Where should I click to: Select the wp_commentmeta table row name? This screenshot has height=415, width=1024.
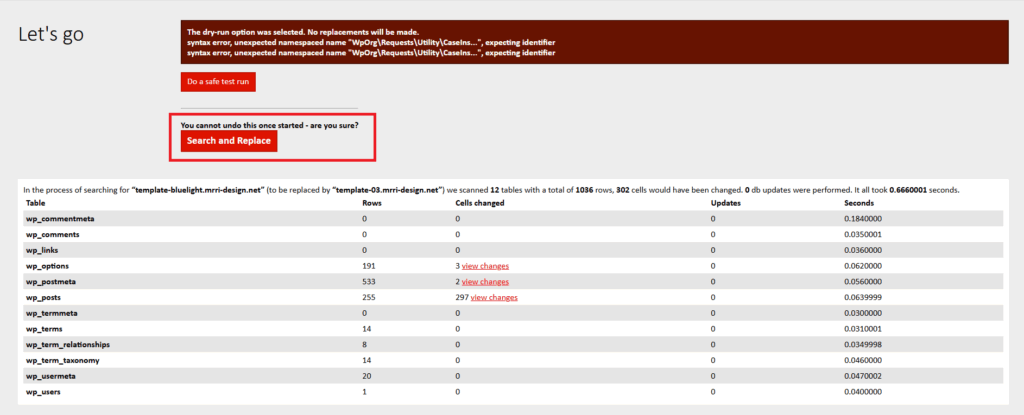(62, 218)
